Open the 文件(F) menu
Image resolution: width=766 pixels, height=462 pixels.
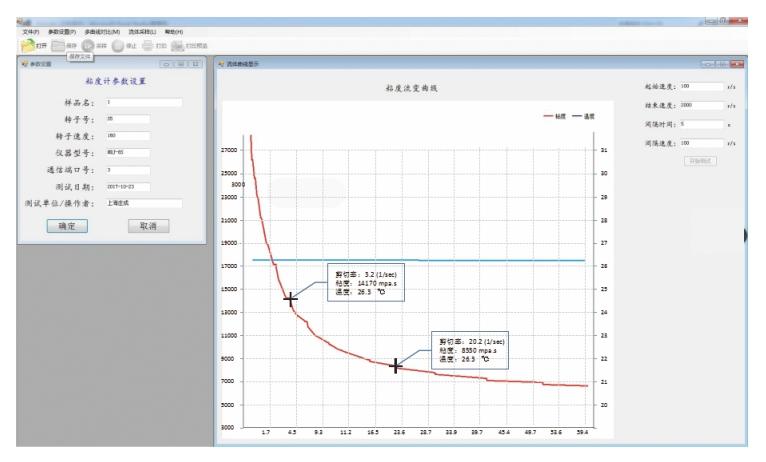(x=30, y=32)
